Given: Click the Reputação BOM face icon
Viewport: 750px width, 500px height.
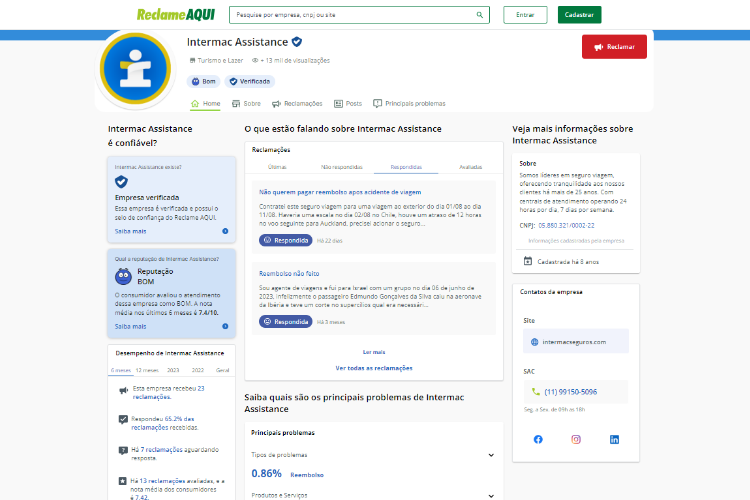Looking at the screenshot, I should (x=123, y=276).
